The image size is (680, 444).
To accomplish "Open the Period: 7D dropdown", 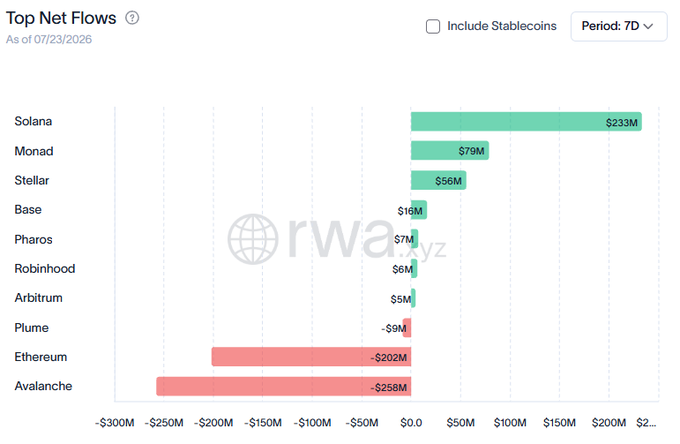I will click(x=618, y=26).
